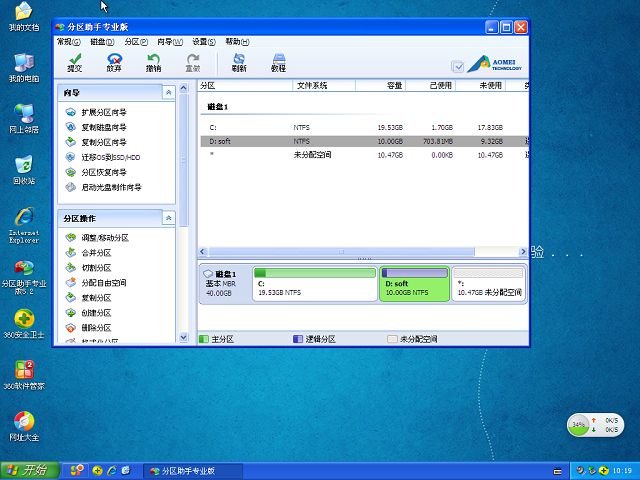Choose 调整/移动分区 operation
640x480 pixels.
click(97, 238)
